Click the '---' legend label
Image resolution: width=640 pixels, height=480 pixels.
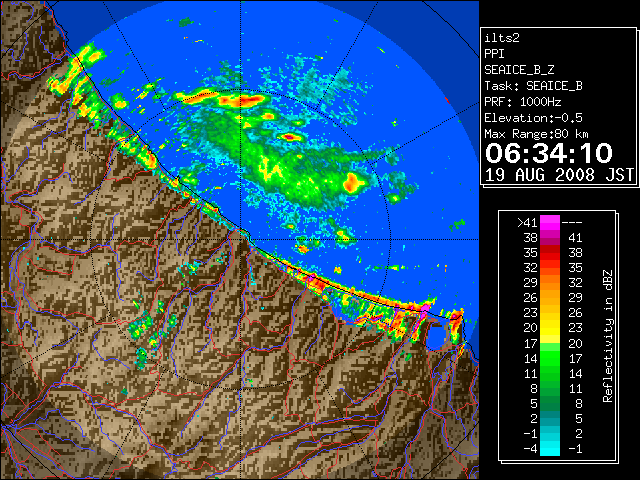(x=572, y=223)
